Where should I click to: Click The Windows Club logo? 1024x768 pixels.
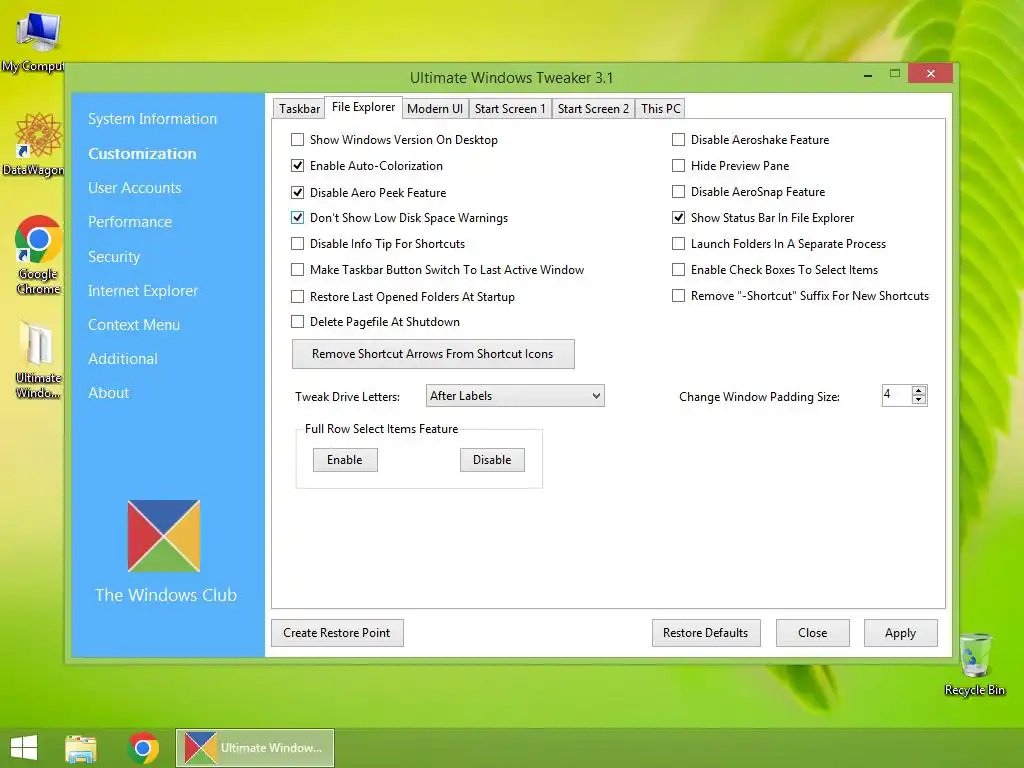pyautogui.click(x=164, y=536)
